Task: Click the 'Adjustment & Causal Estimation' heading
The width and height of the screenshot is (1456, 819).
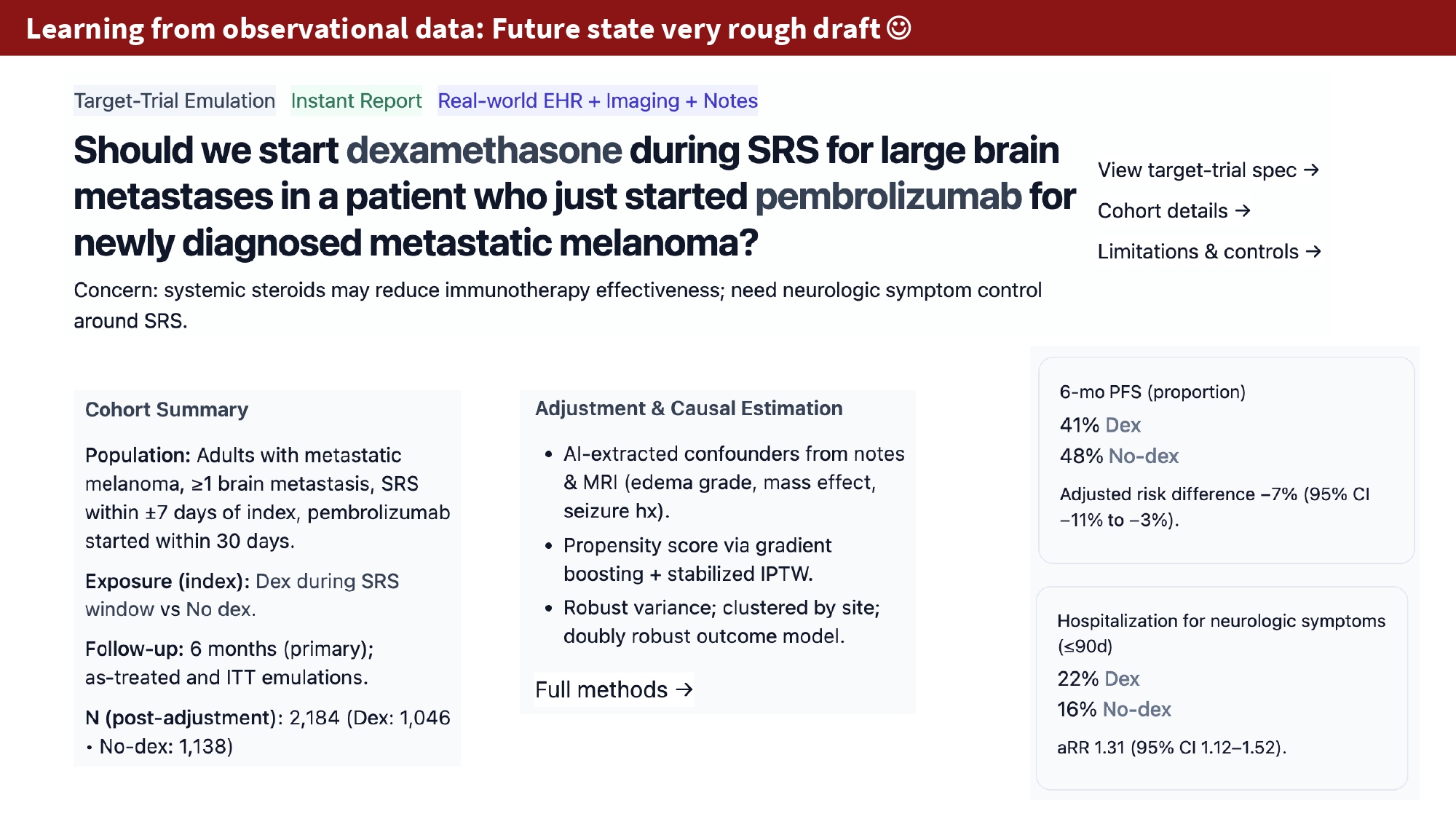Action: (689, 408)
